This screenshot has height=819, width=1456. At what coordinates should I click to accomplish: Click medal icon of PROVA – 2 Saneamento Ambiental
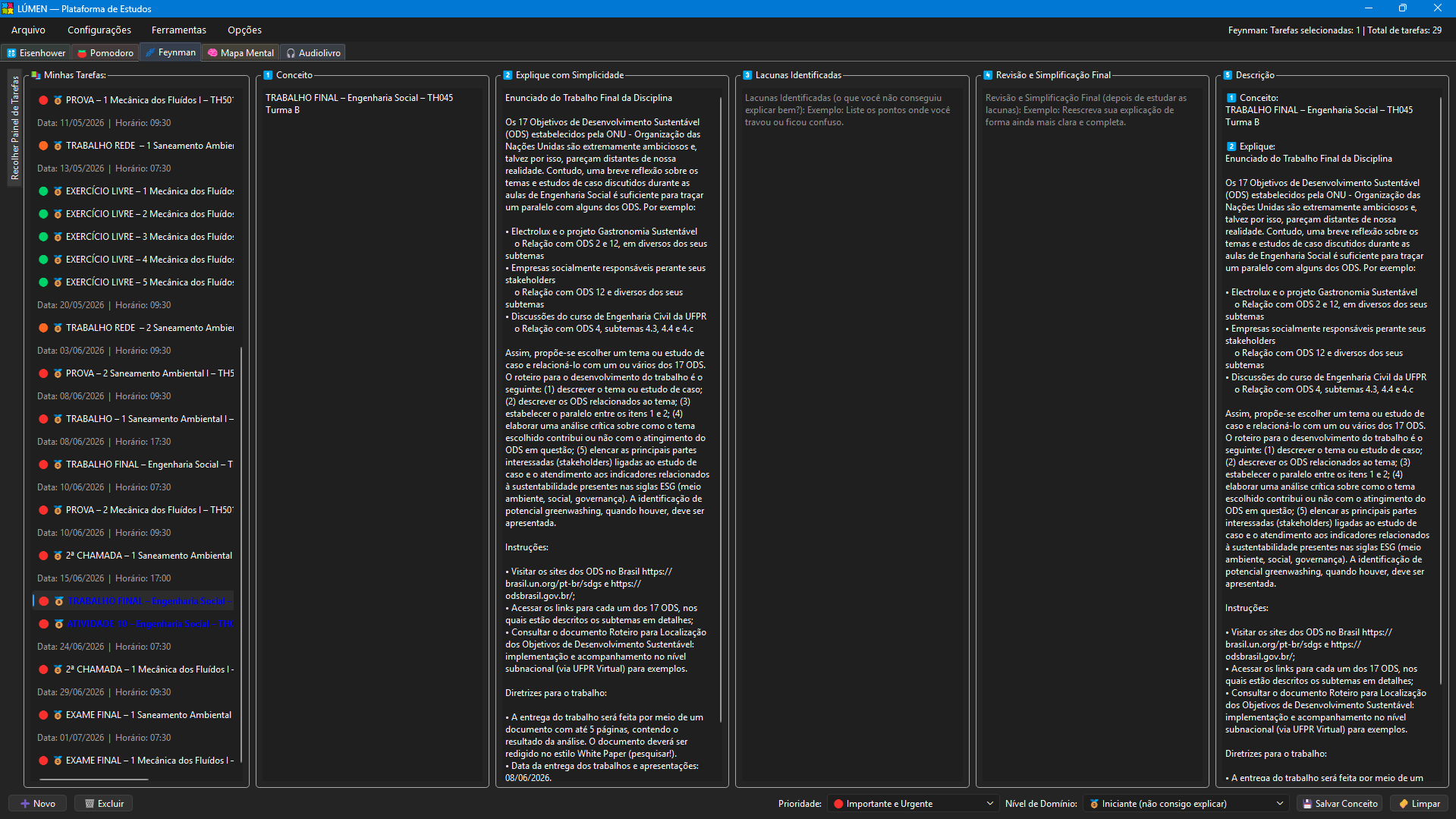[x=58, y=373]
